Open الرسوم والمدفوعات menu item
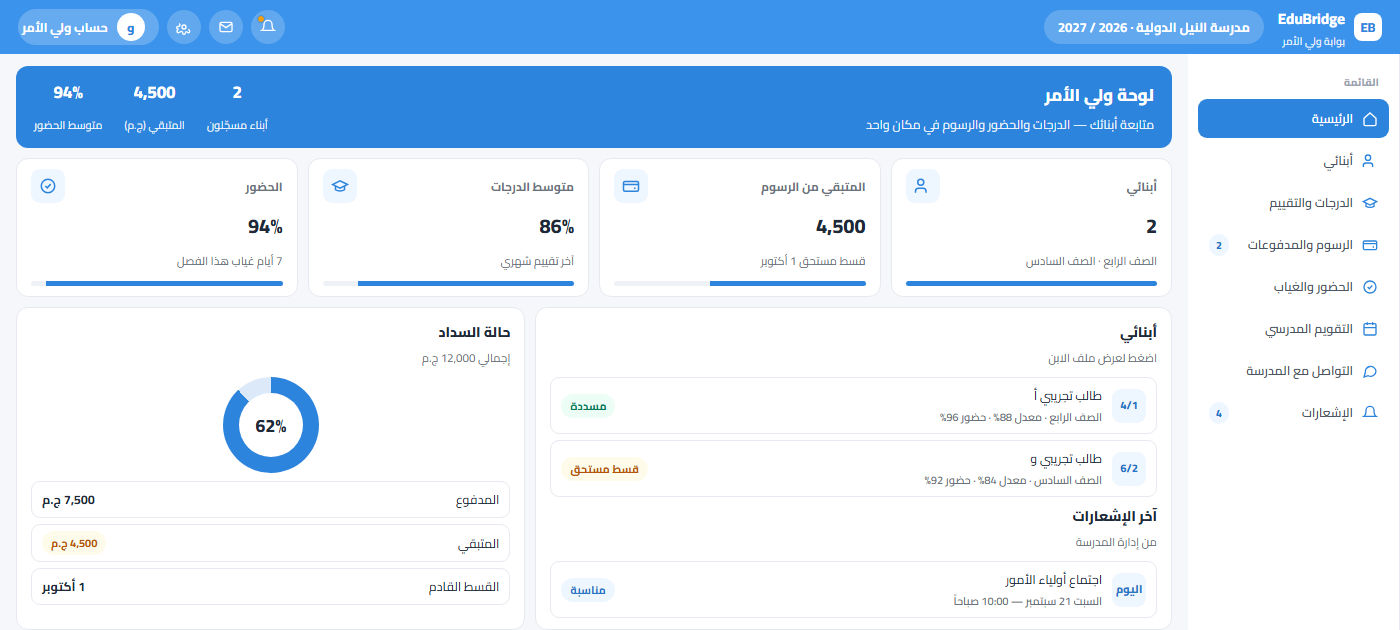This screenshot has height=630, width=1400. coord(1293,245)
